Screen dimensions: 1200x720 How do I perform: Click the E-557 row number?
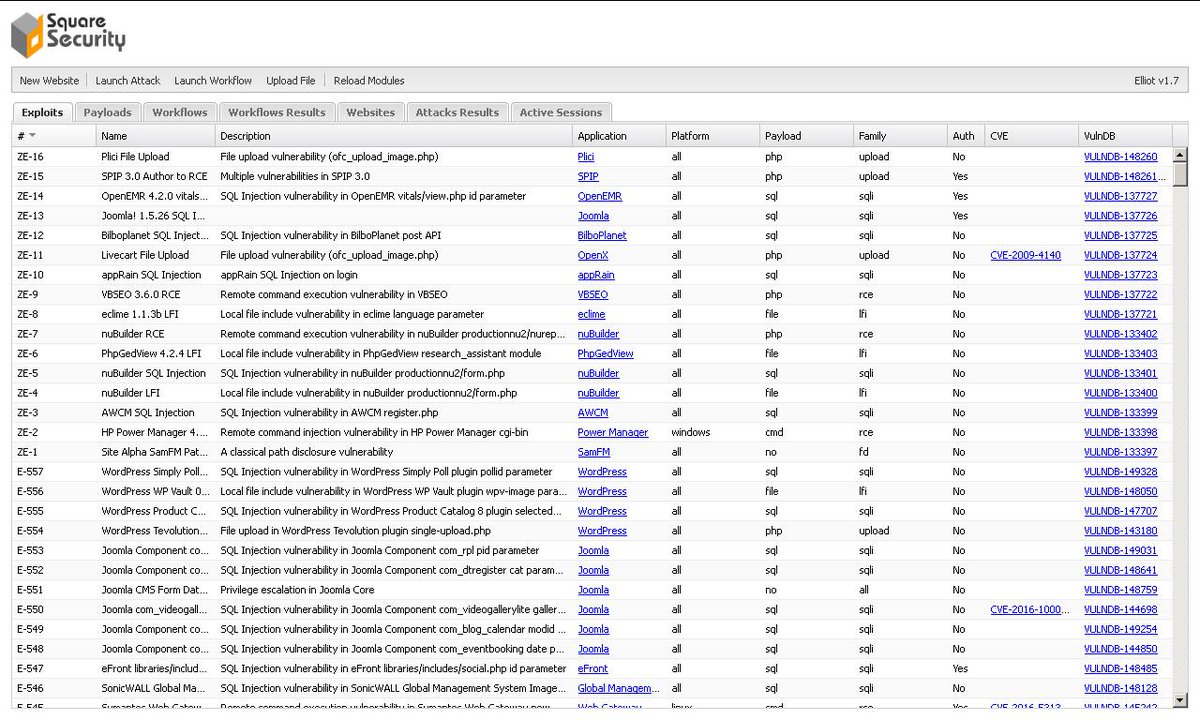click(x=30, y=472)
